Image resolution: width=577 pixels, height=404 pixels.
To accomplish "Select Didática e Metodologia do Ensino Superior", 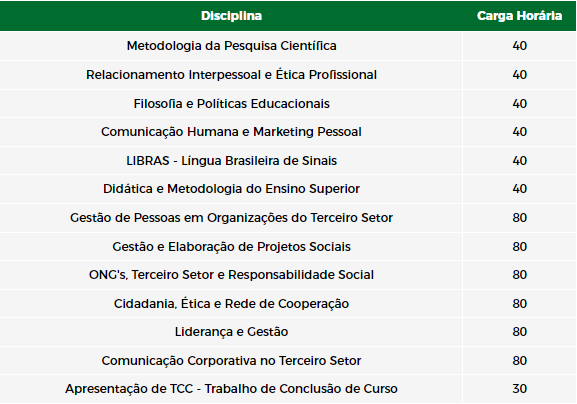I will point(231,189).
